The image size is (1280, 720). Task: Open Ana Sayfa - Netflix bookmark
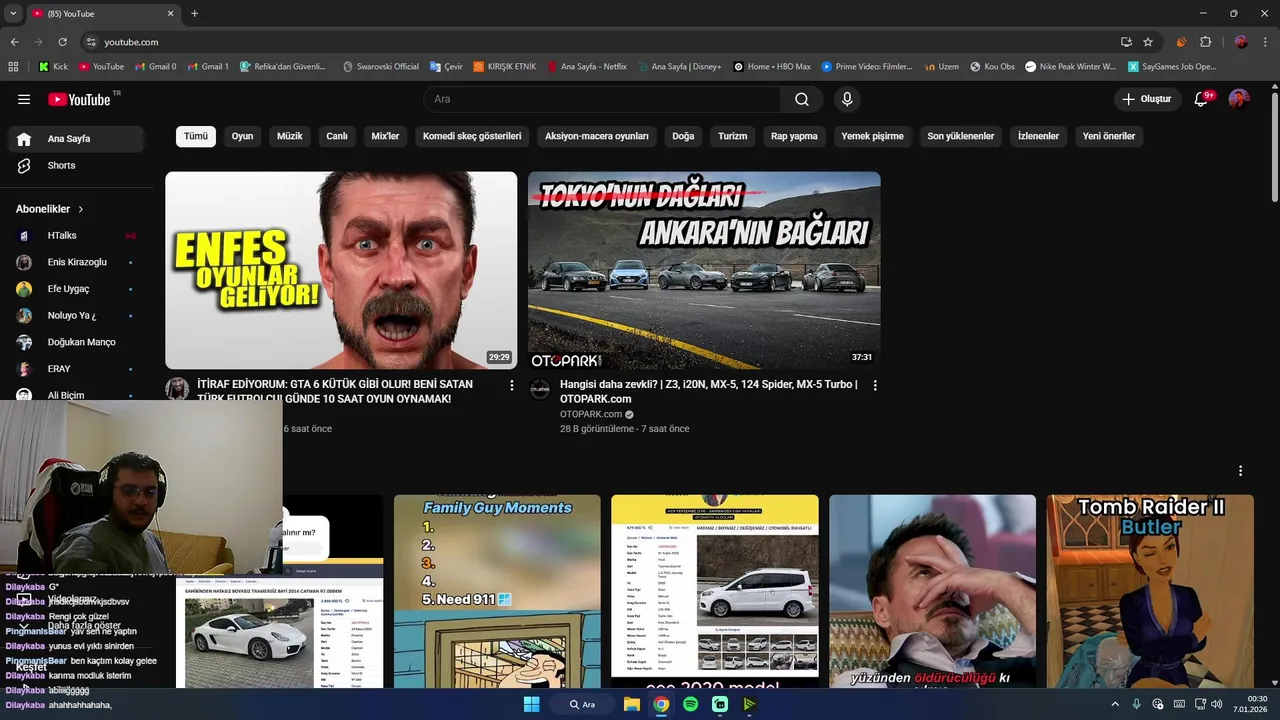[587, 67]
